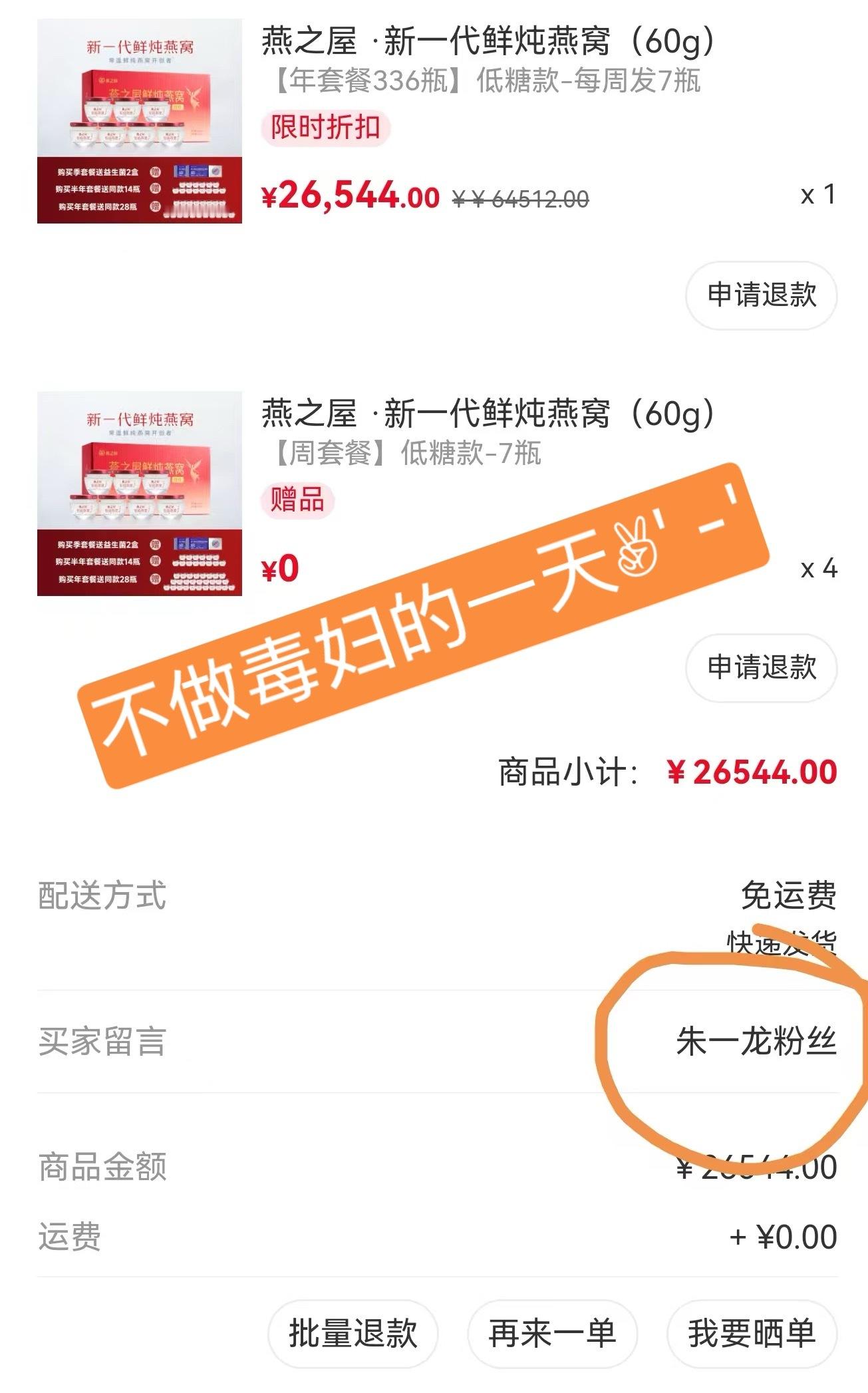
Task: Open the second gift product thumbnail
Action: point(140,494)
